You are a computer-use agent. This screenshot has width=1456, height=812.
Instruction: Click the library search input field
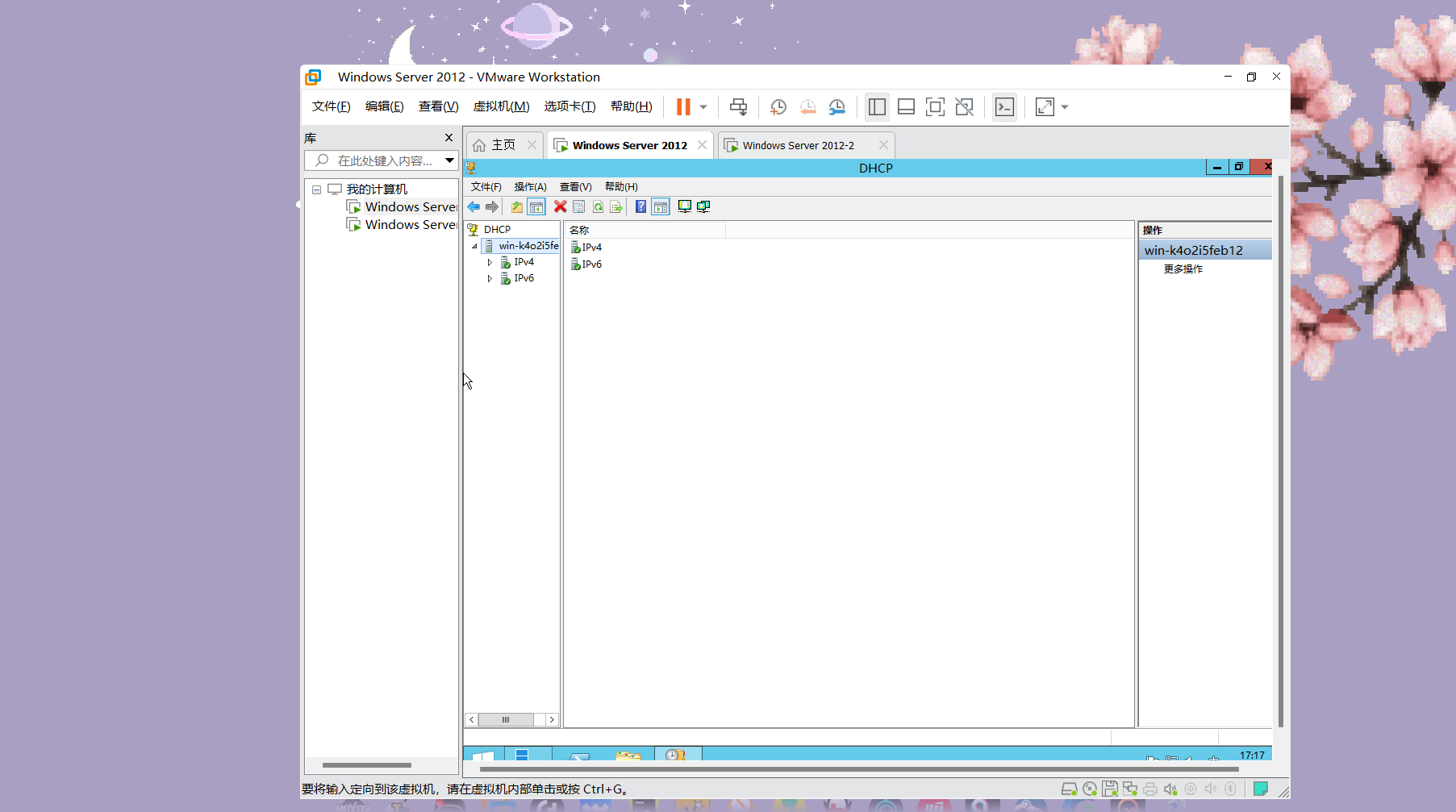pyautogui.click(x=375, y=160)
